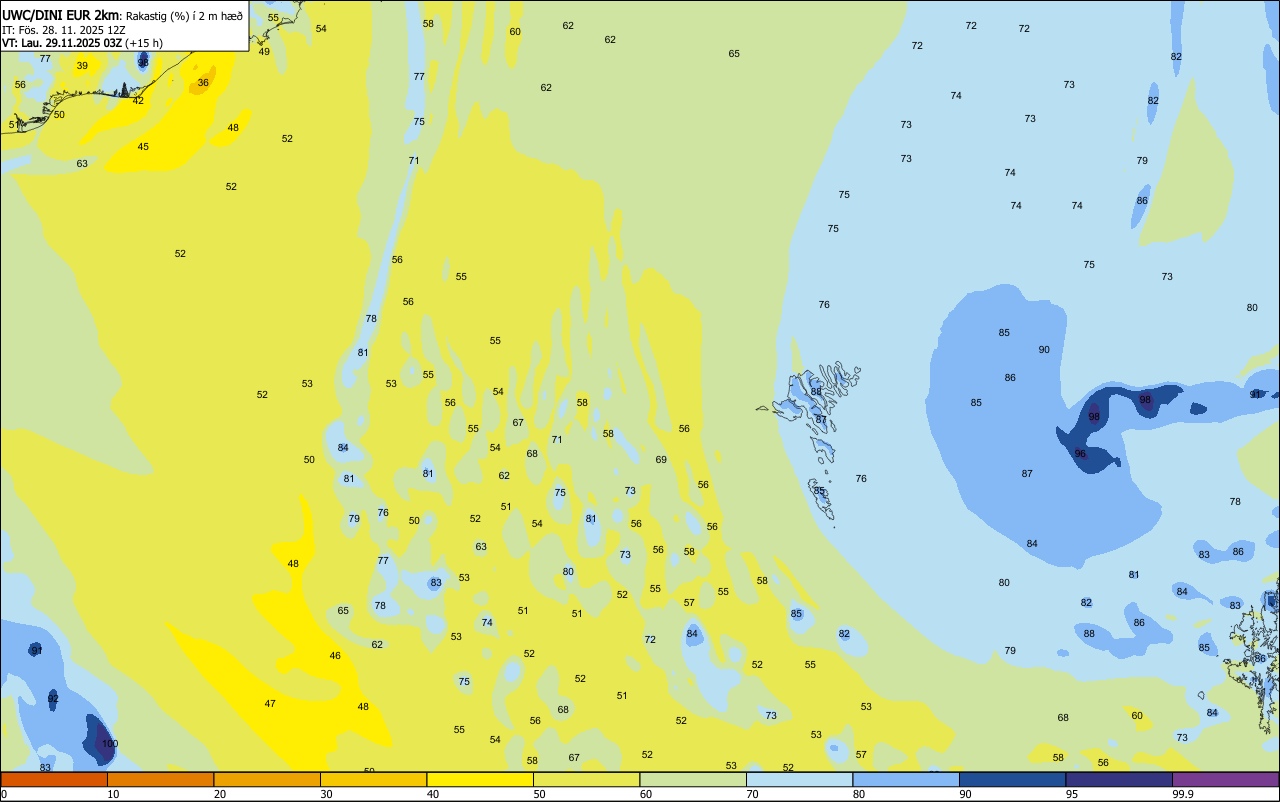The height and width of the screenshot is (802, 1280).
Task: Click the 60–70 pale green legend swatch
Action: (693, 779)
